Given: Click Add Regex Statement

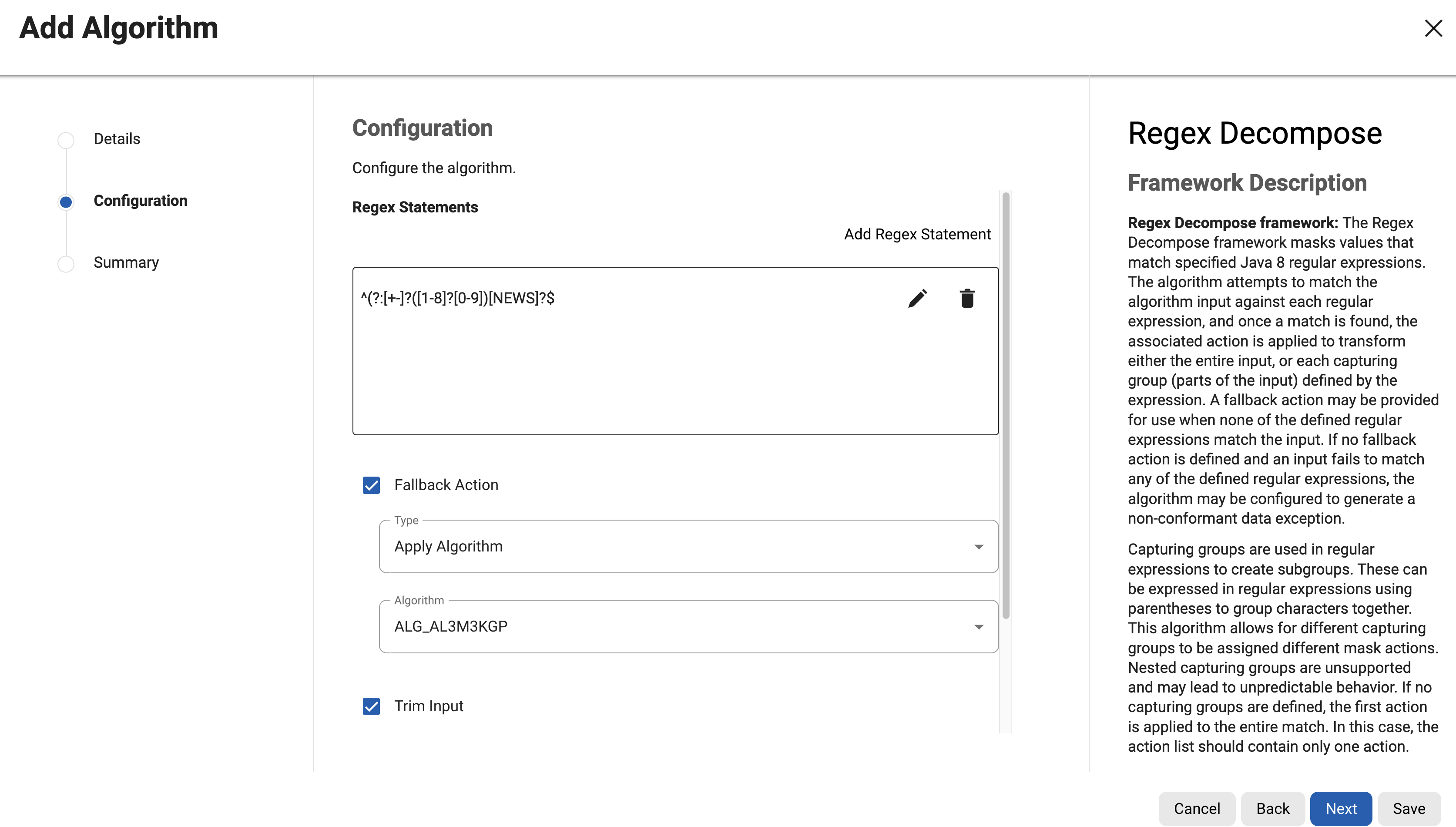Looking at the screenshot, I should tap(917, 234).
